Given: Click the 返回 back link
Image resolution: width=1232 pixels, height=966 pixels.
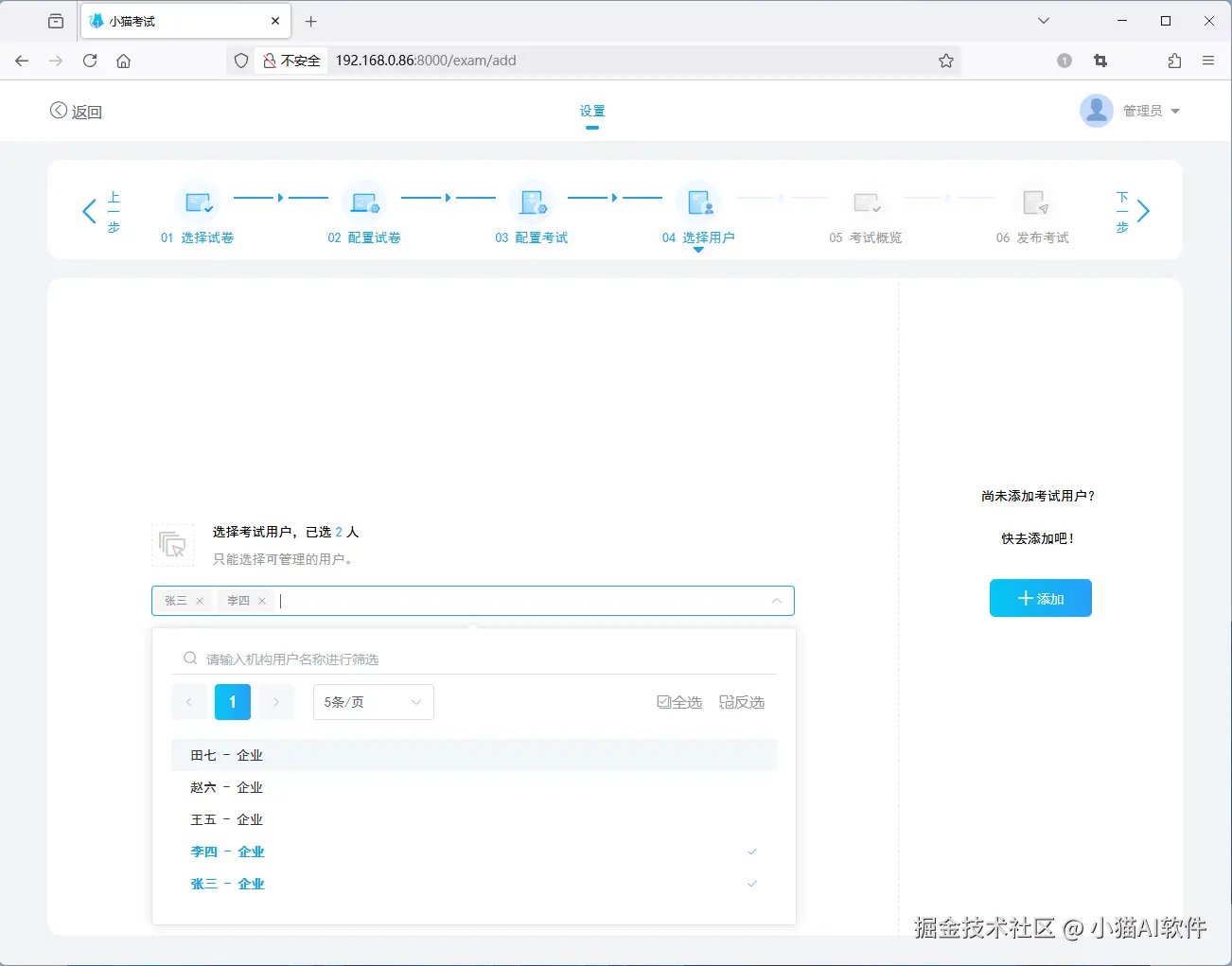Looking at the screenshot, I should click(x=76, y=111).
